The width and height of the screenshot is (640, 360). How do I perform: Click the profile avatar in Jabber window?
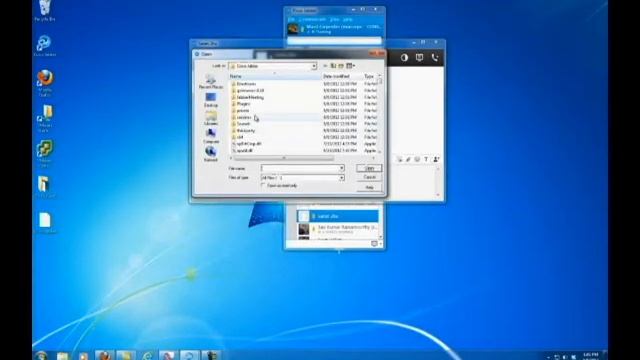(x=293, y=29)
